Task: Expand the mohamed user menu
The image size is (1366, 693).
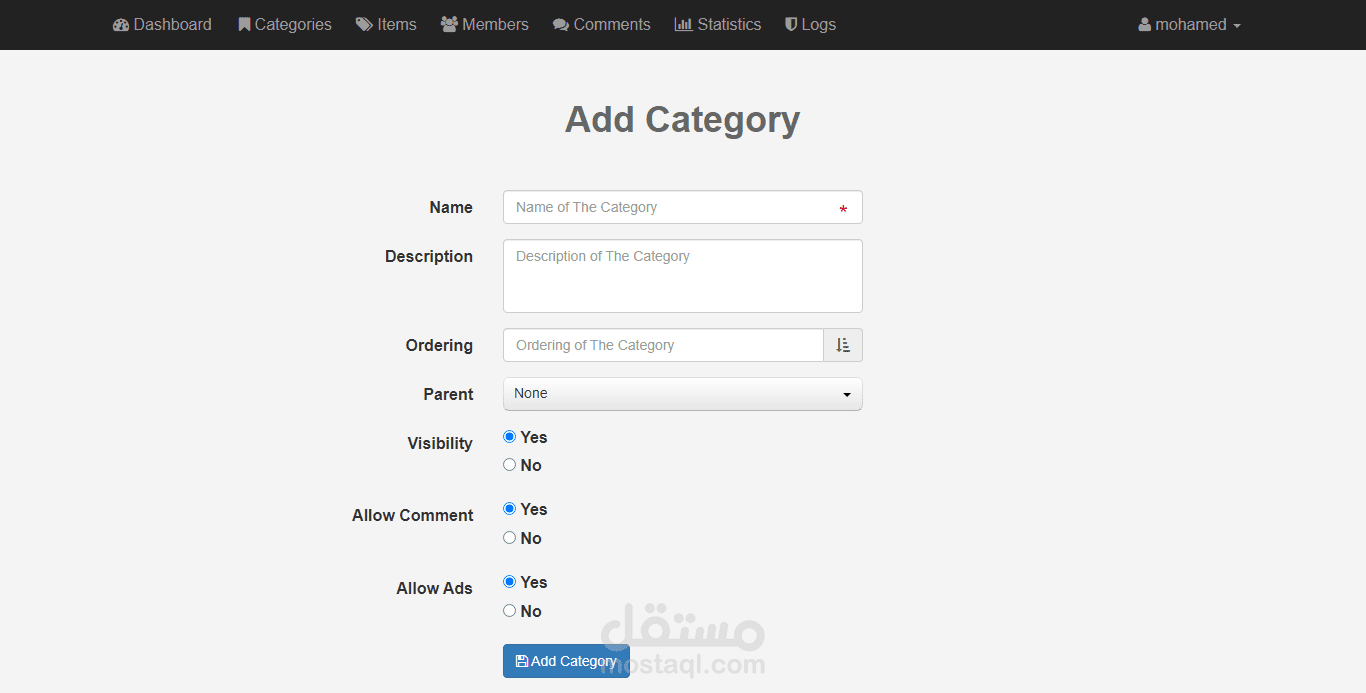Action: 1189,25
